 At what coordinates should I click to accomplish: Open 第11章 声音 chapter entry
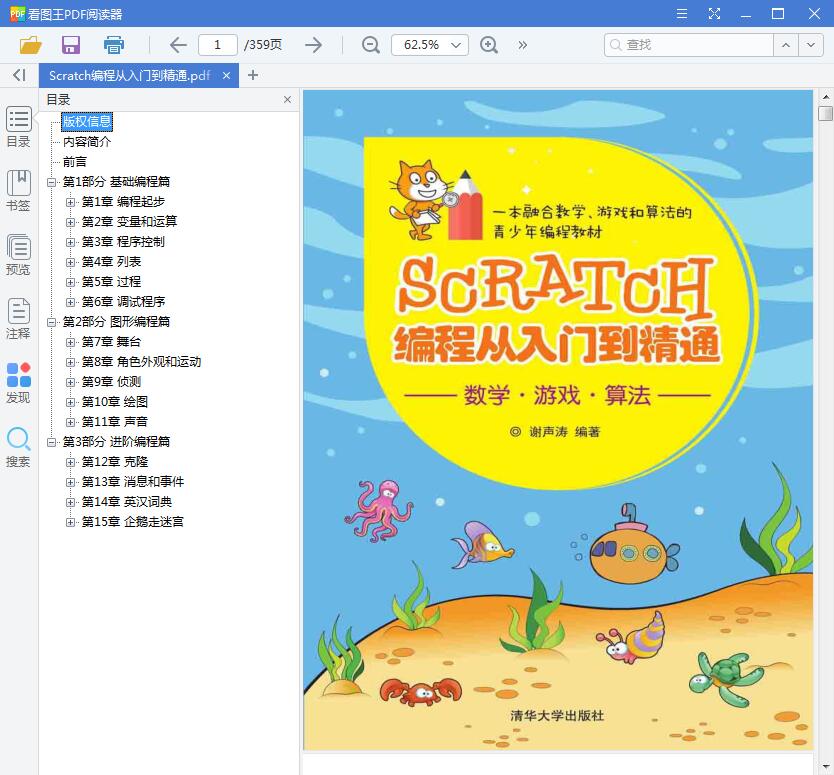click(x=115, y=422)
